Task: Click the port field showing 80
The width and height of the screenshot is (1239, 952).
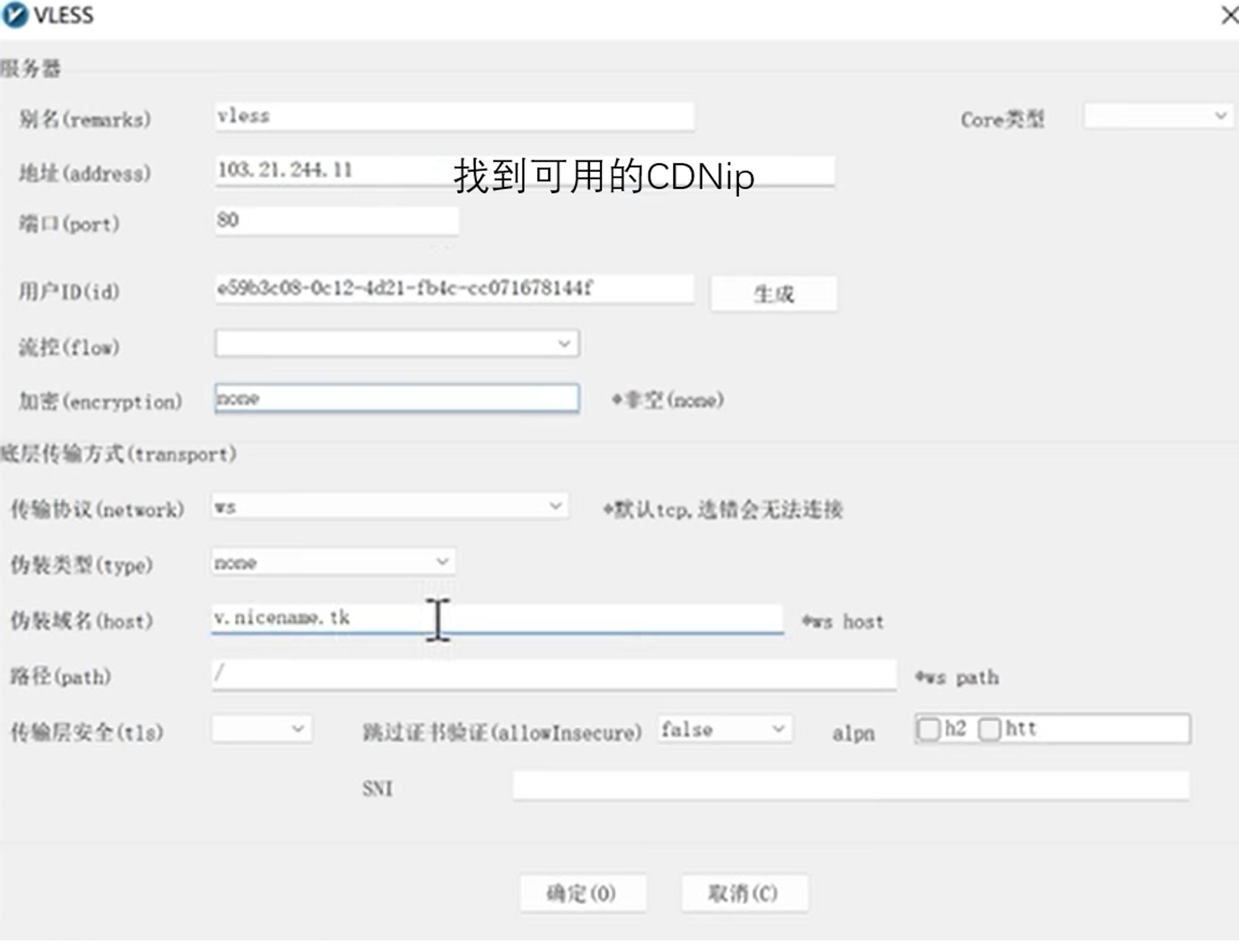Action: [x=336, y=221]
